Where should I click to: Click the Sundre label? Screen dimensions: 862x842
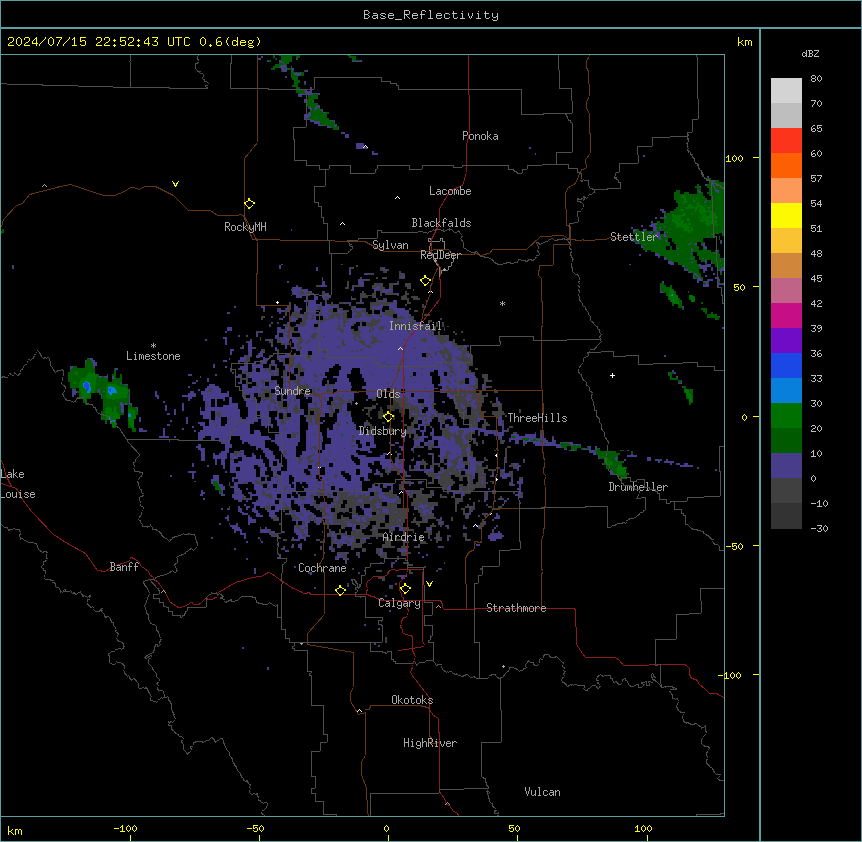pyautogui.click(x=292, y=391)
